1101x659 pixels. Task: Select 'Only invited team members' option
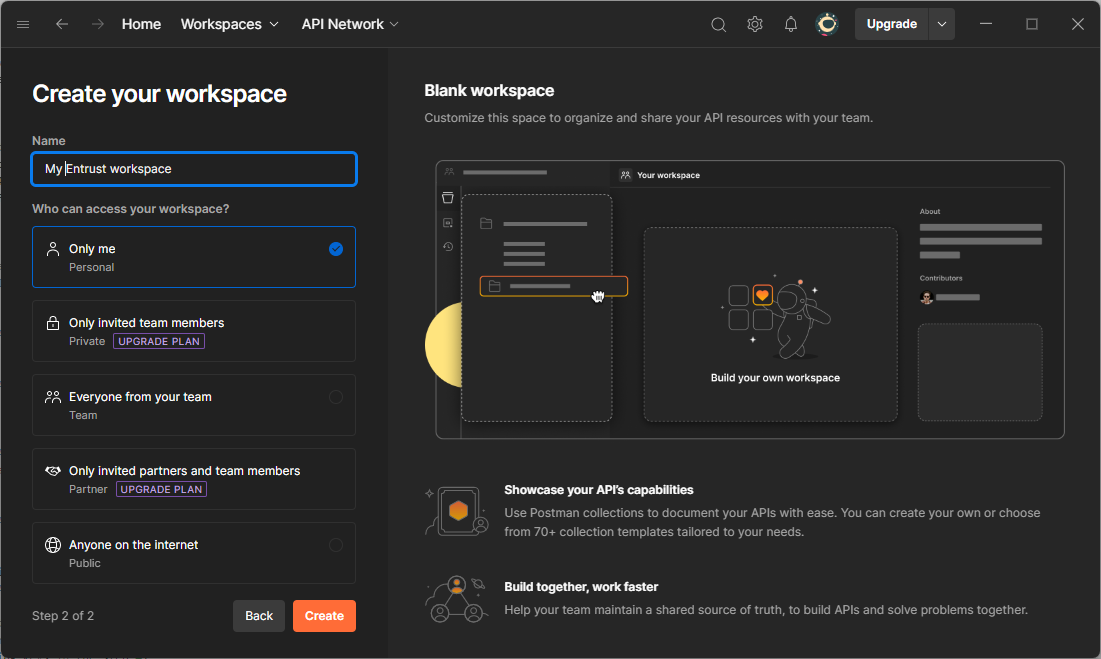click(193, 331)
